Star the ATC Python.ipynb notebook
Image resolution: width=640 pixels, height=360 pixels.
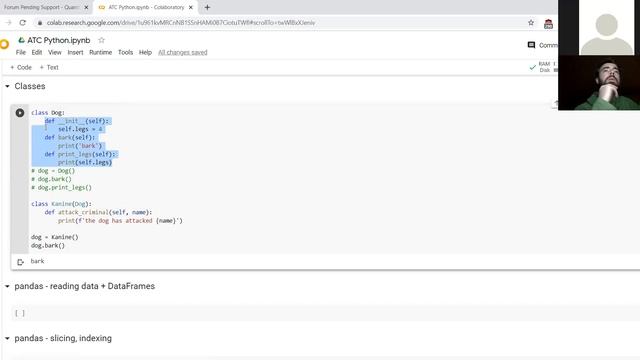pos(102,40)
